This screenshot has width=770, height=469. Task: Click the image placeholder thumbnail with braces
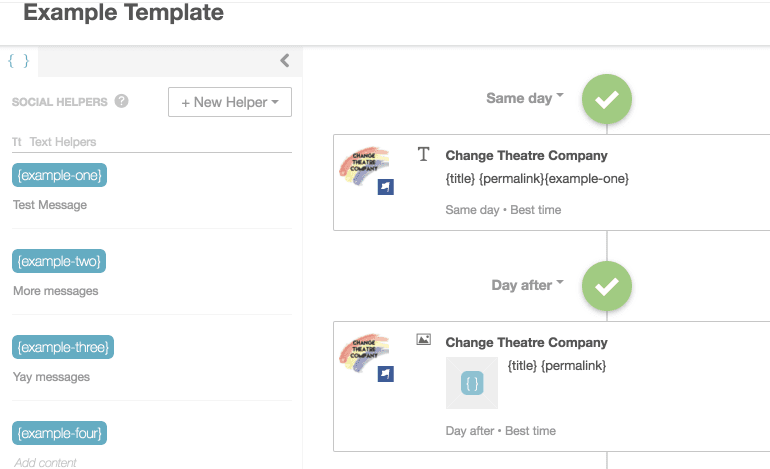tap(472, 383)
